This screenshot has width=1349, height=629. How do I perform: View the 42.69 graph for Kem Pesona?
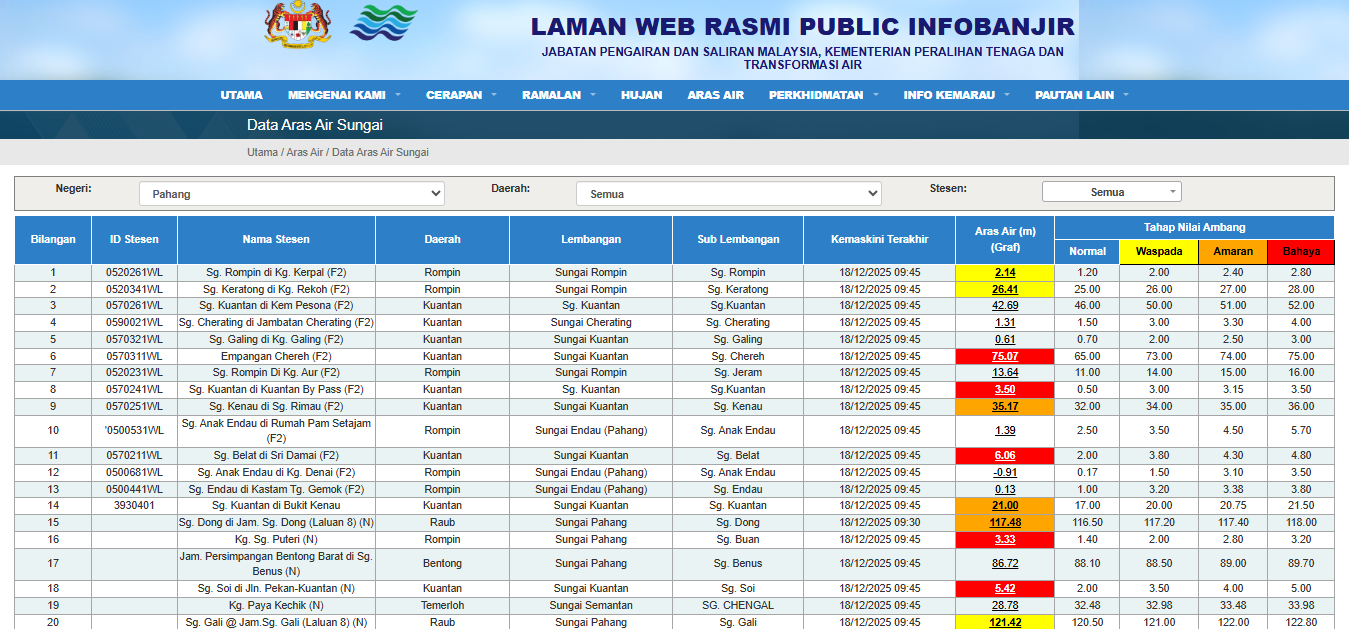click(x=1005, y=306)
